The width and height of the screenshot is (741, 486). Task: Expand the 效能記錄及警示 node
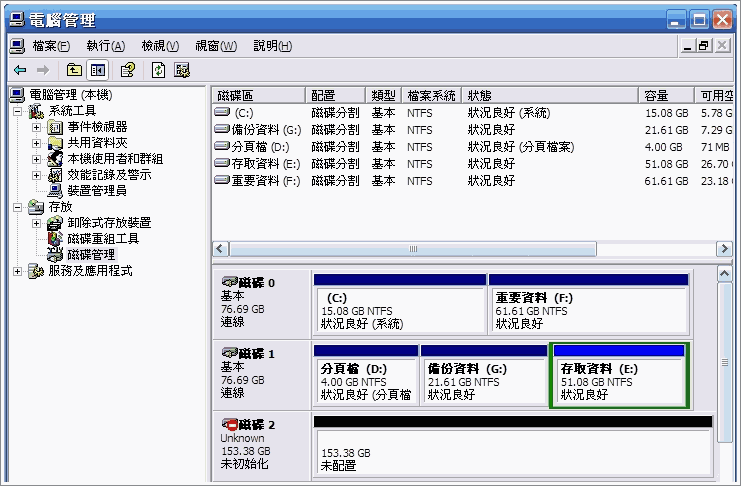coord(36,175)
